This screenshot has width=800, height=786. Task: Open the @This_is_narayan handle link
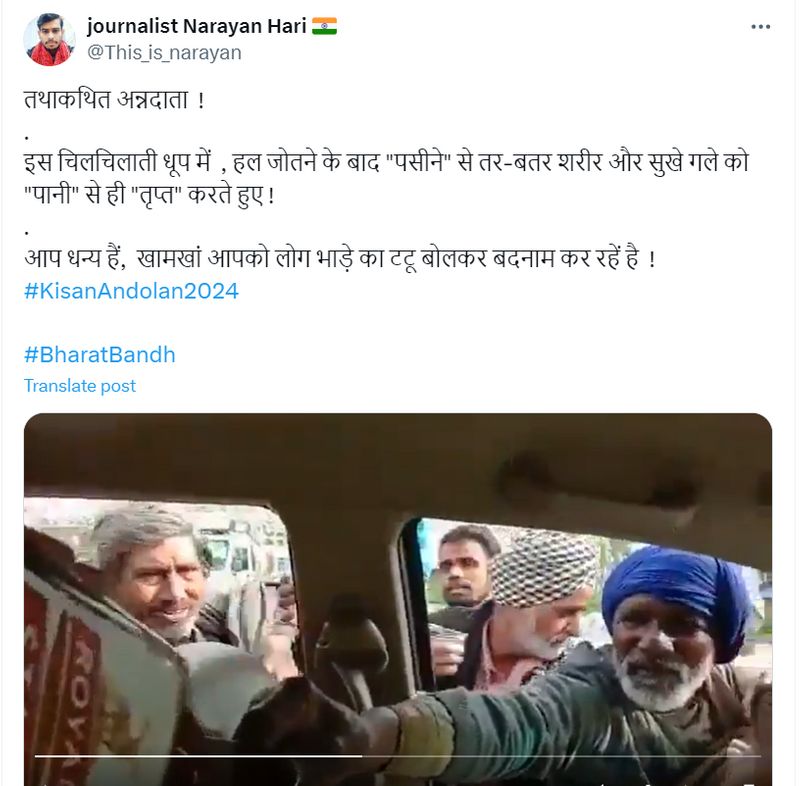click(x=164, y=53)
